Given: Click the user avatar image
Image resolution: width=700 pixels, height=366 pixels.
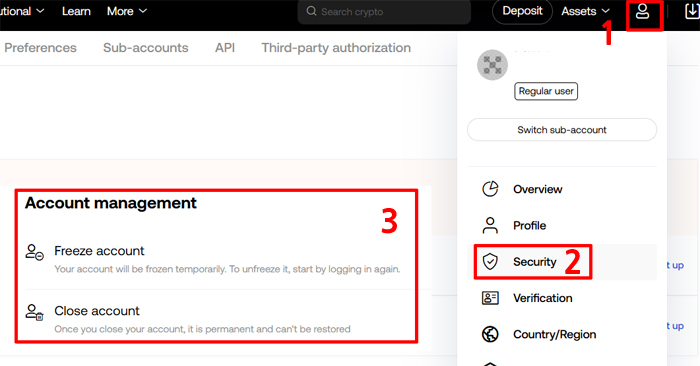Looking at the screenshot, I should [492, 65].
